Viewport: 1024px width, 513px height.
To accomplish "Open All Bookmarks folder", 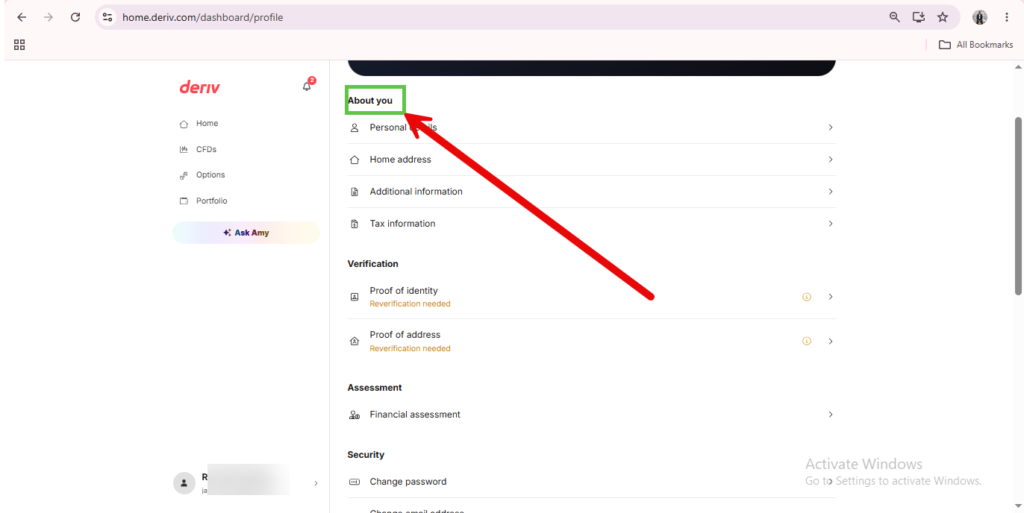I will click(x=976, y=45).
